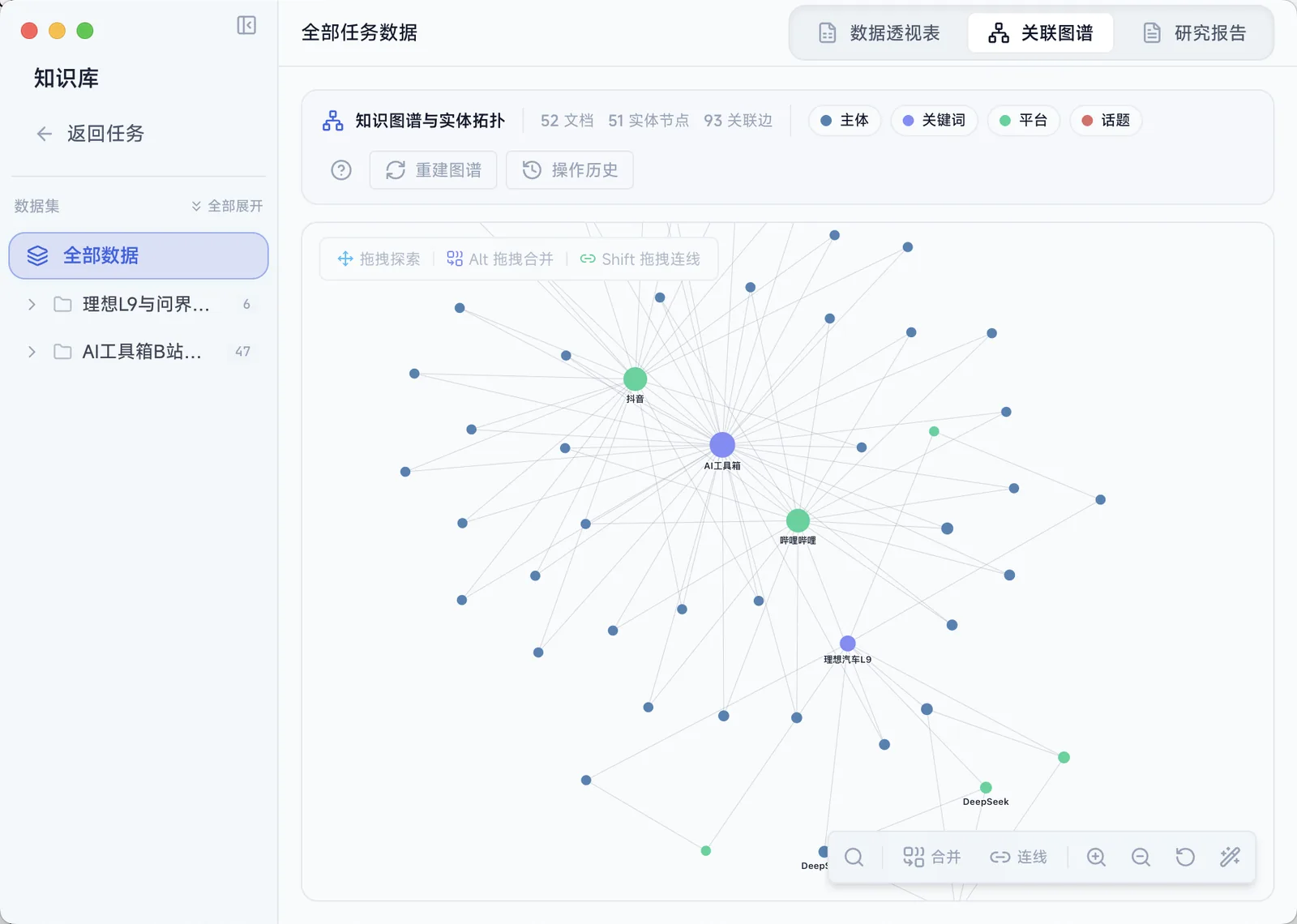Click 全部展开 to expand all datasets
Image resolution: width=1297 pixels, height=924 pixels.
click(227, 206)
